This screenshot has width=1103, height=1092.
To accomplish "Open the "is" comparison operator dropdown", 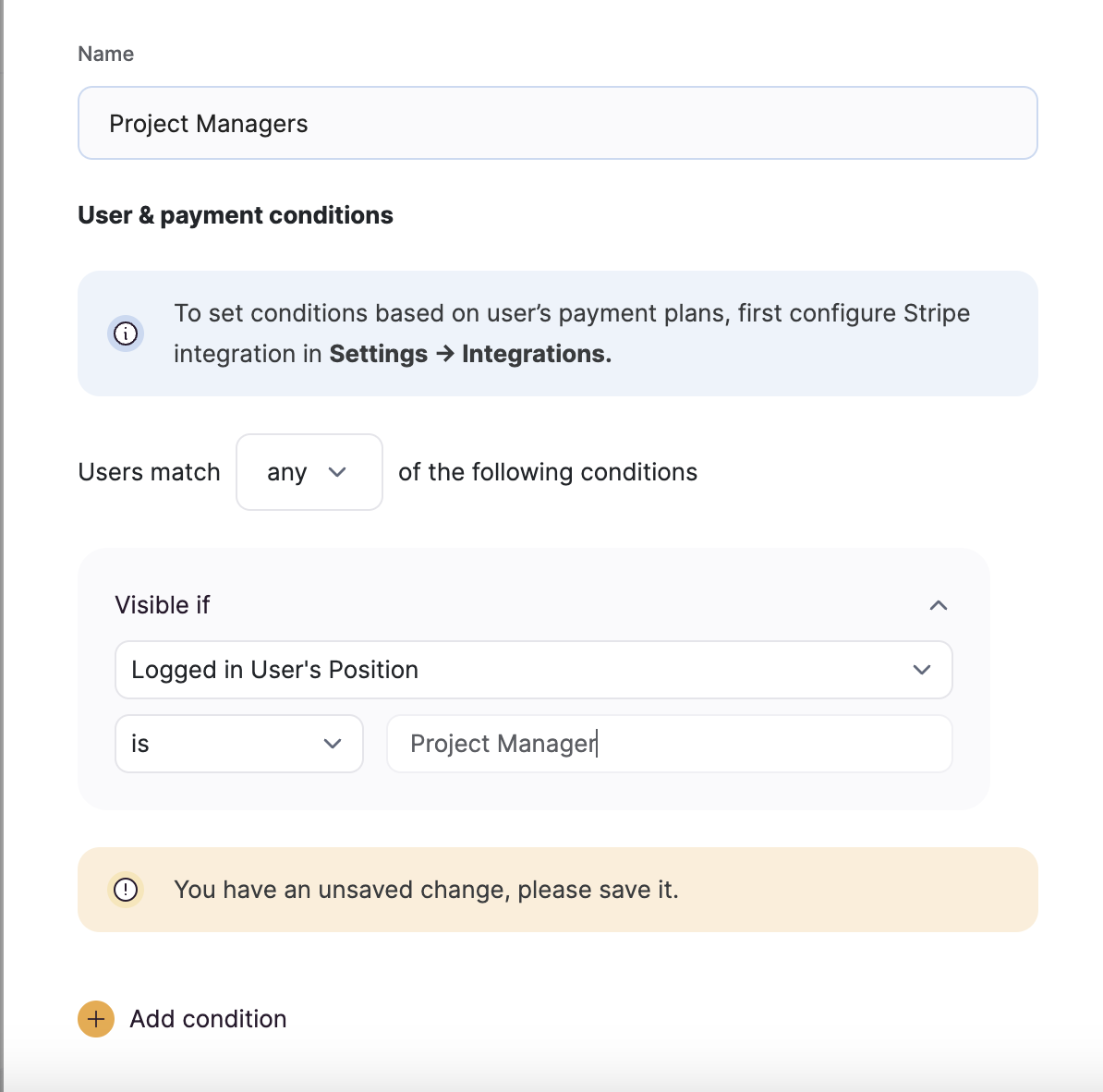I will (x=238, y=744).
